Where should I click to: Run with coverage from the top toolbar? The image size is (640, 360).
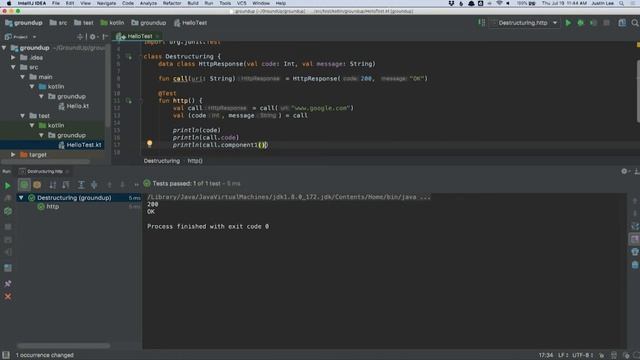coord(593,23)
